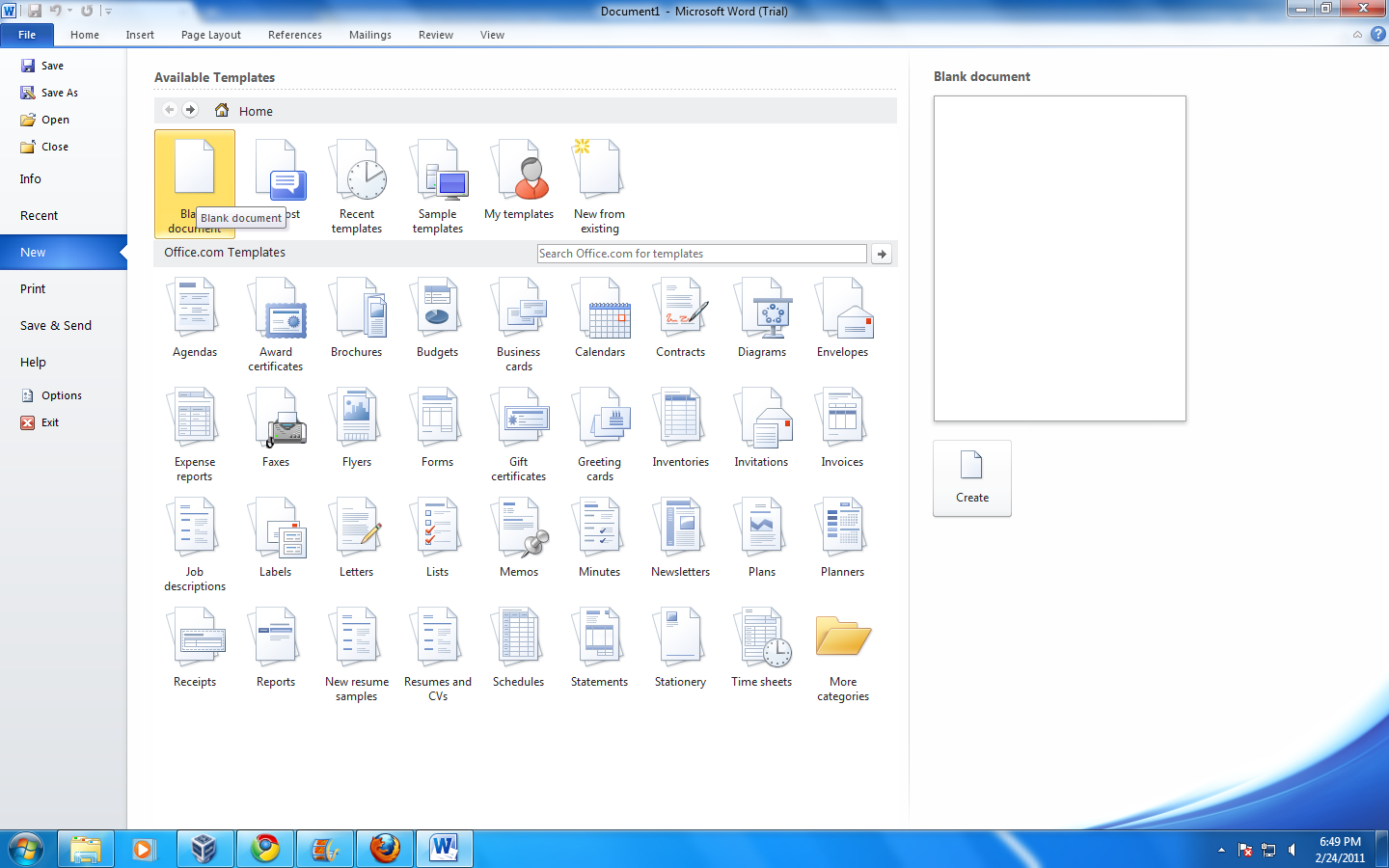
Task: Open New resume samples templates
Action: coord(357,654)
